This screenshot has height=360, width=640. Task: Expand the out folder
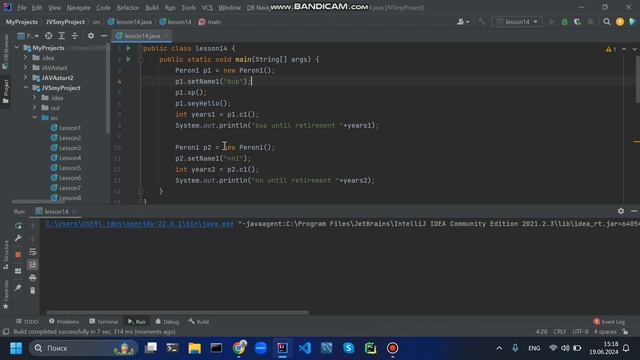click(35, 108)
